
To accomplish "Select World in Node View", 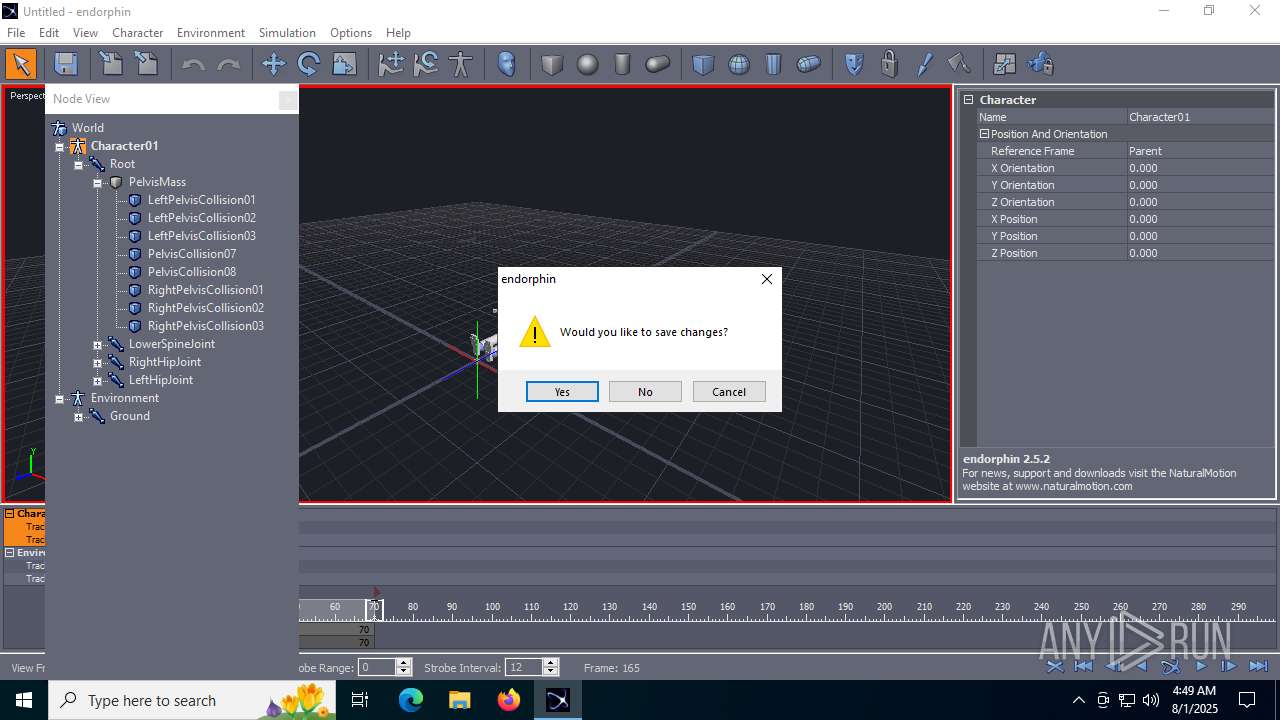I will (x=88, y=128).
